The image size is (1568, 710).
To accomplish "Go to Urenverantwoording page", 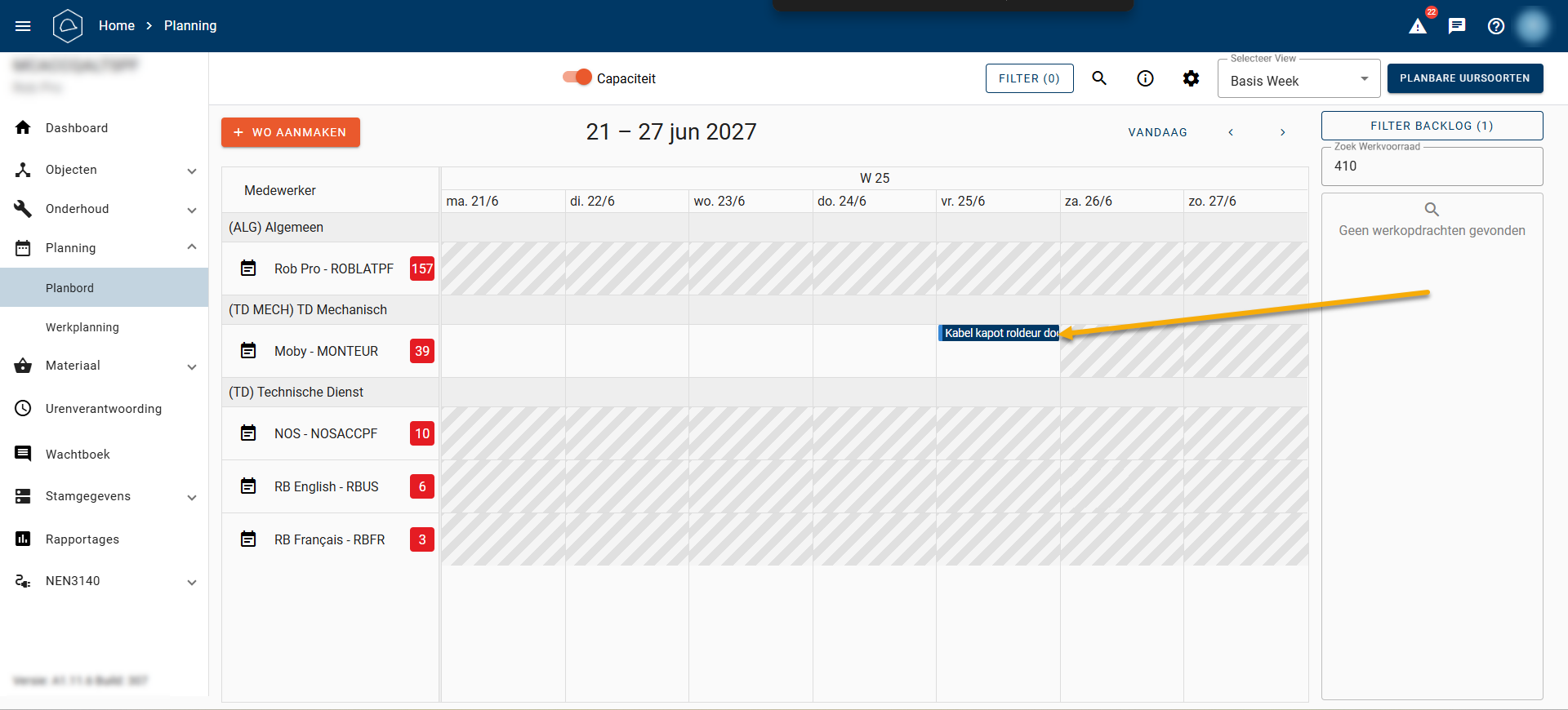I will click(x=104, y=409).
